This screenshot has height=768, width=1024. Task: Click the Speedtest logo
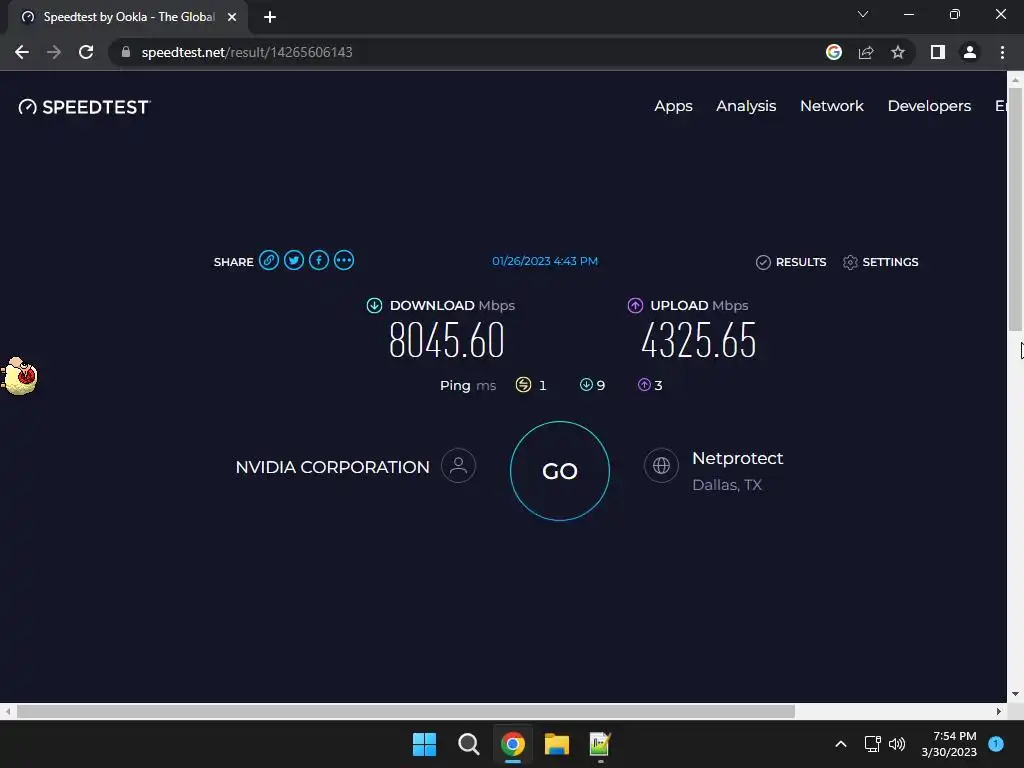(84, 107)
